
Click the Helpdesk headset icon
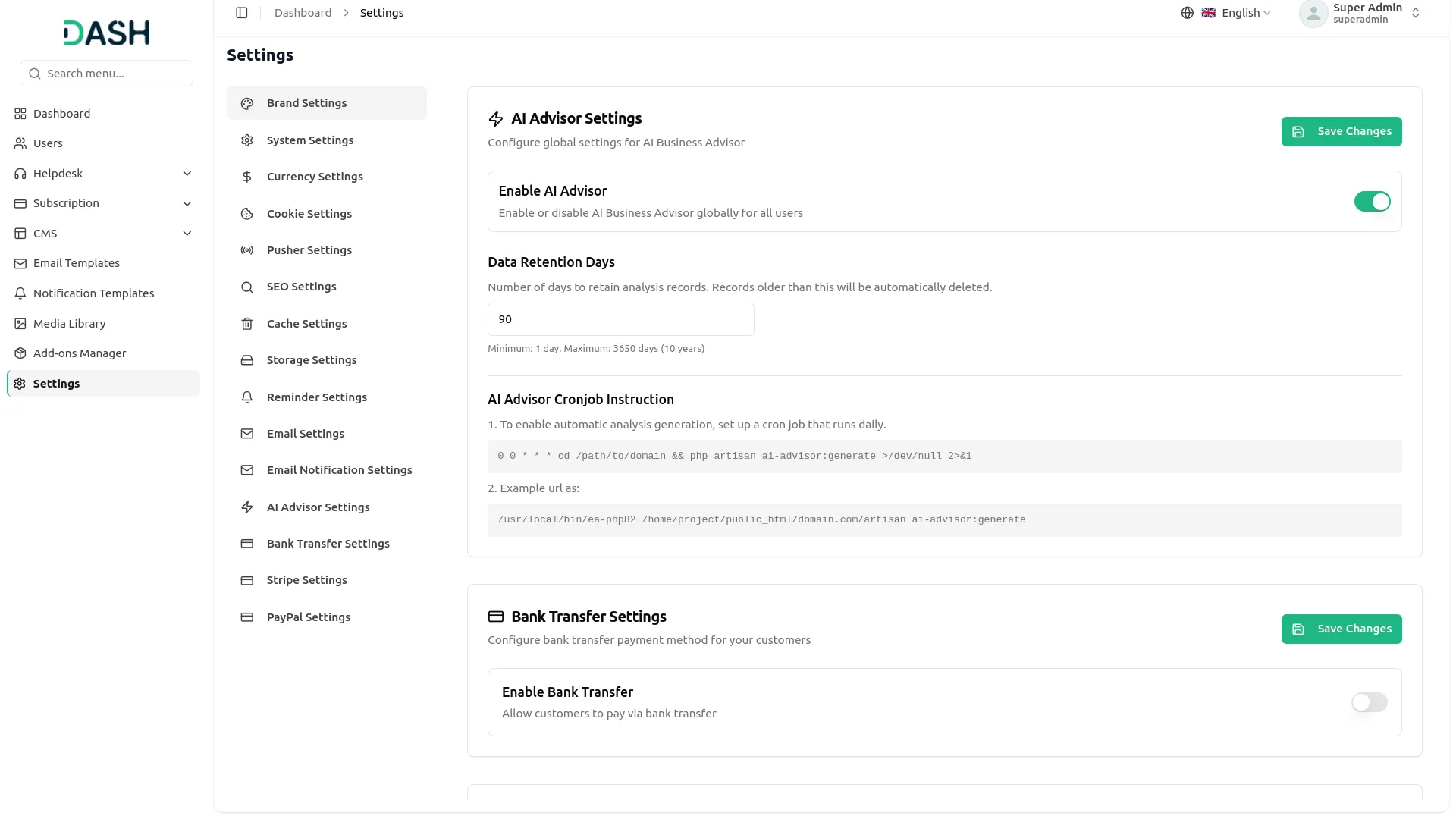click(x=20, y=174)
